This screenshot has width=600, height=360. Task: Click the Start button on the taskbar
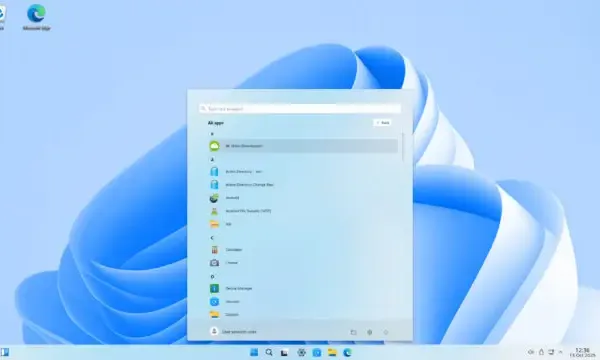coord(254,352)
